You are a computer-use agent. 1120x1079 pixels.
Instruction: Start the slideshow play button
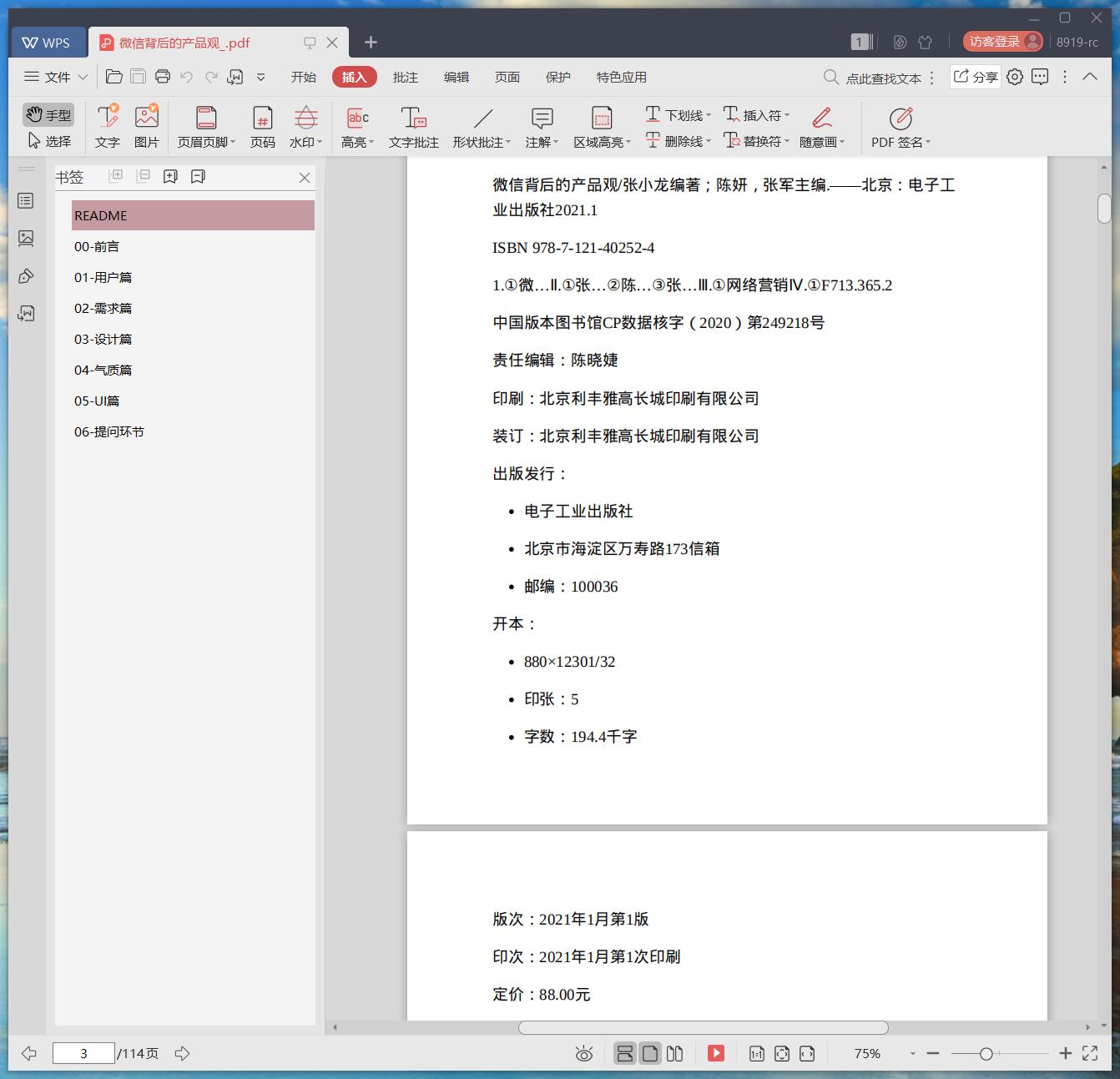[x=716, y=1053]
